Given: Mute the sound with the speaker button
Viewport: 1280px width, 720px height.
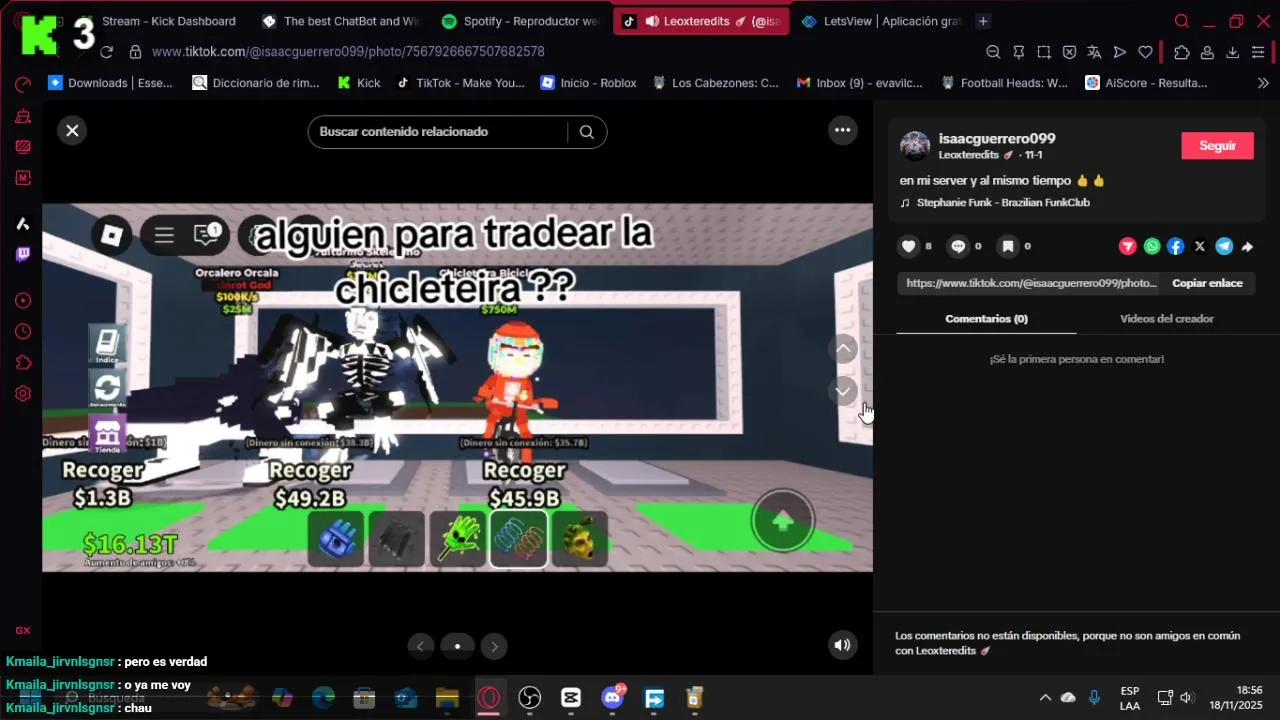Looking at the screenshot, I should tap(843, 646).
